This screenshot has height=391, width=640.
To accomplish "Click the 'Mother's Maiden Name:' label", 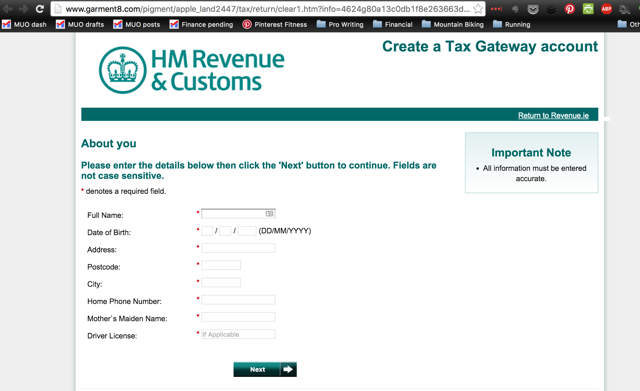I will (x=127, y=318).
